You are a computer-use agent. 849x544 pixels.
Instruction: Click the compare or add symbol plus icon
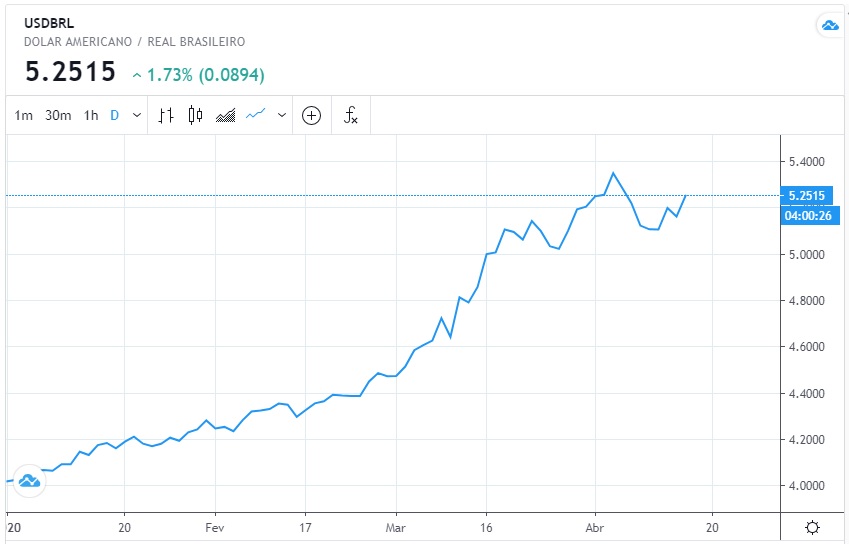[x=311, y=115]
